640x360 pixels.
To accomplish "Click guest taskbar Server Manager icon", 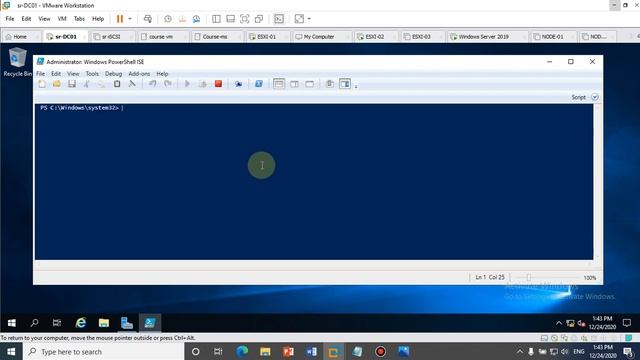I will click(127, 323).
